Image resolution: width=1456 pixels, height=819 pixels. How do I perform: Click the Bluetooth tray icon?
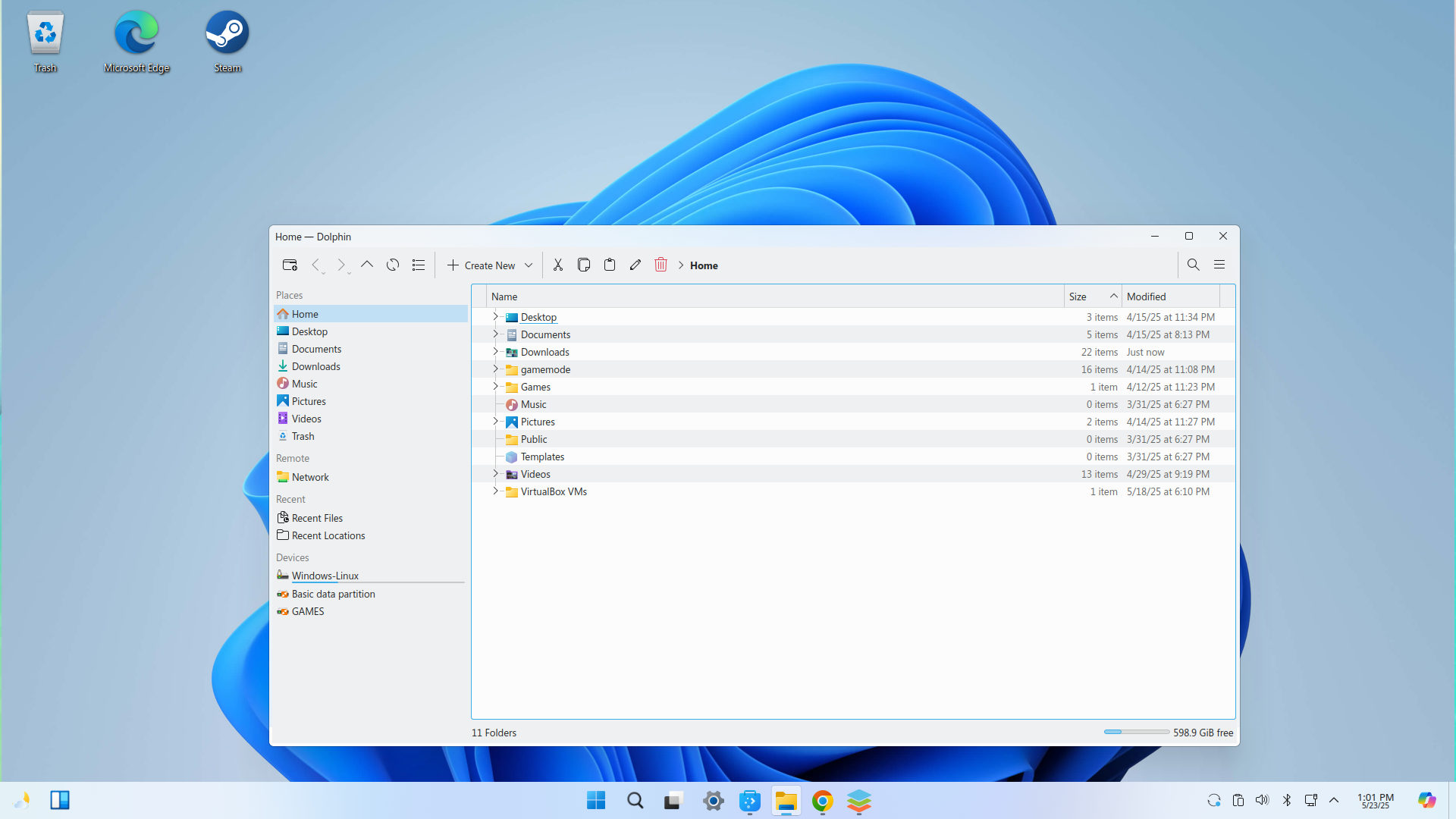pos(1287,800)
